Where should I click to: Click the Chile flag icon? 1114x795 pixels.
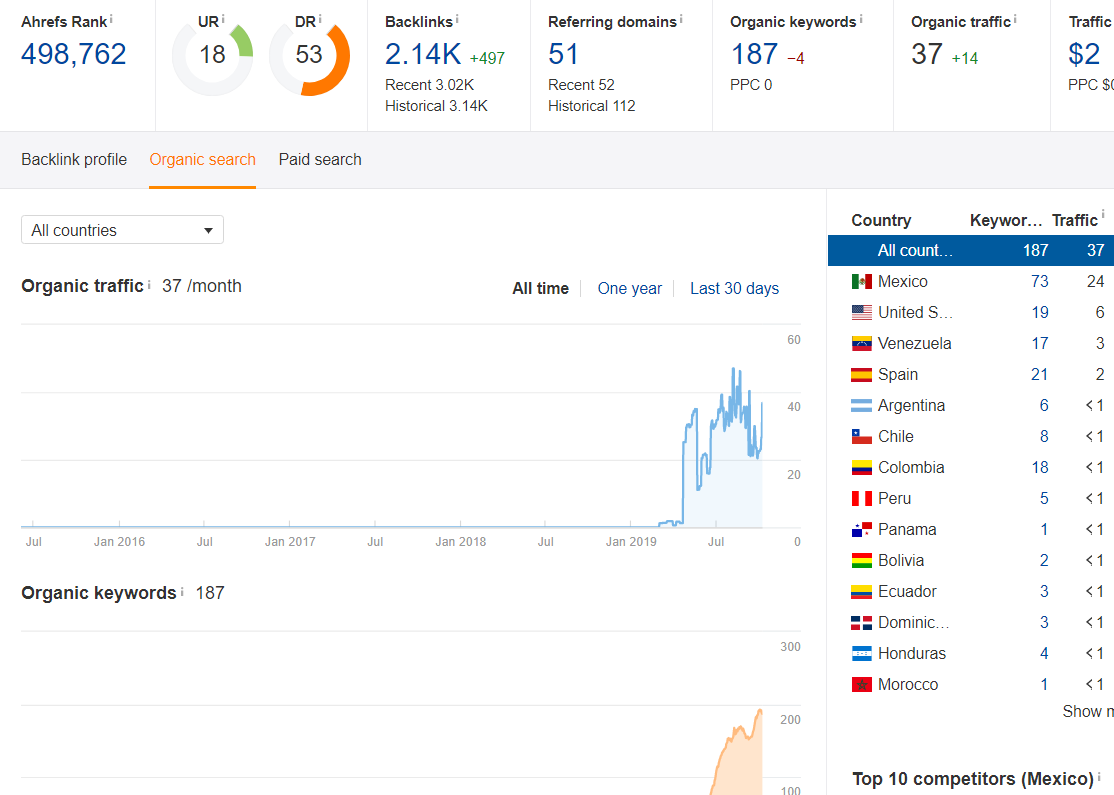tap(861, 436)
